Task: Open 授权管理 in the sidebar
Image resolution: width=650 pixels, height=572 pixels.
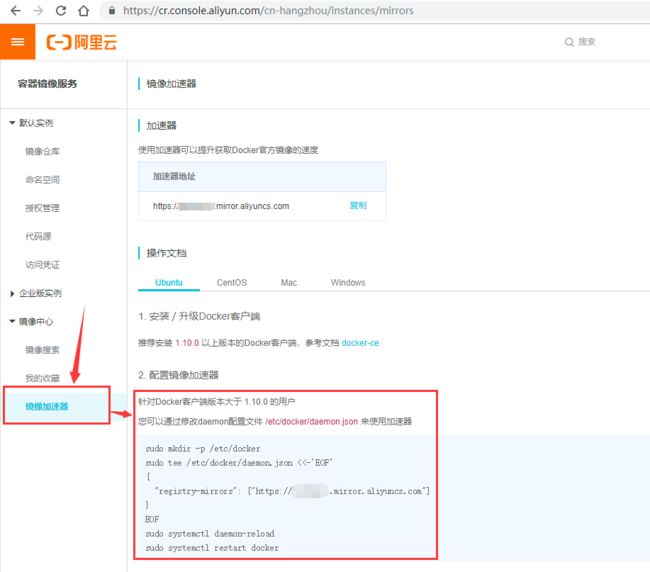Action: (42, 208)
